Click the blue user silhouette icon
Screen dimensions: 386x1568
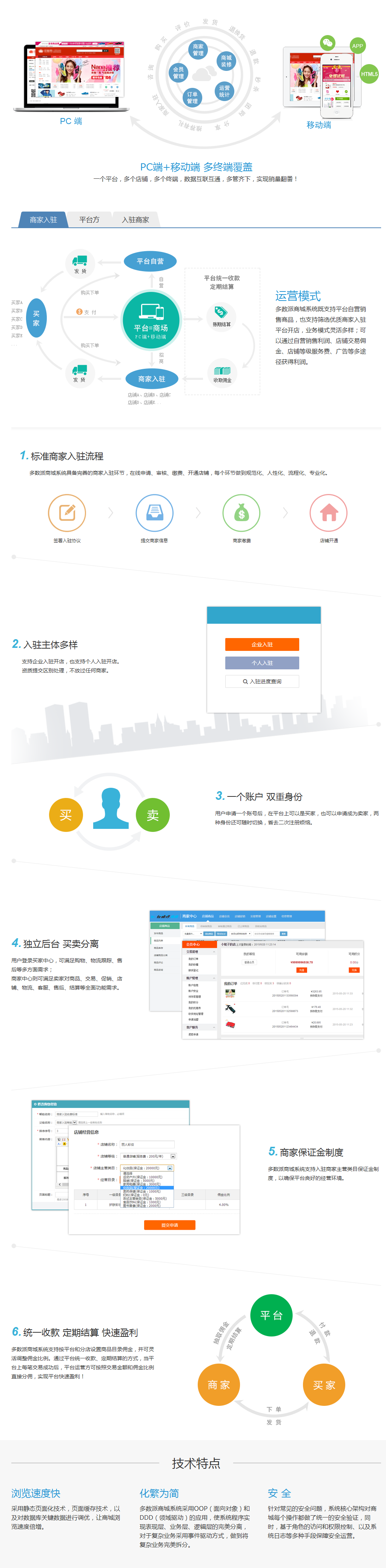[111, 809]
